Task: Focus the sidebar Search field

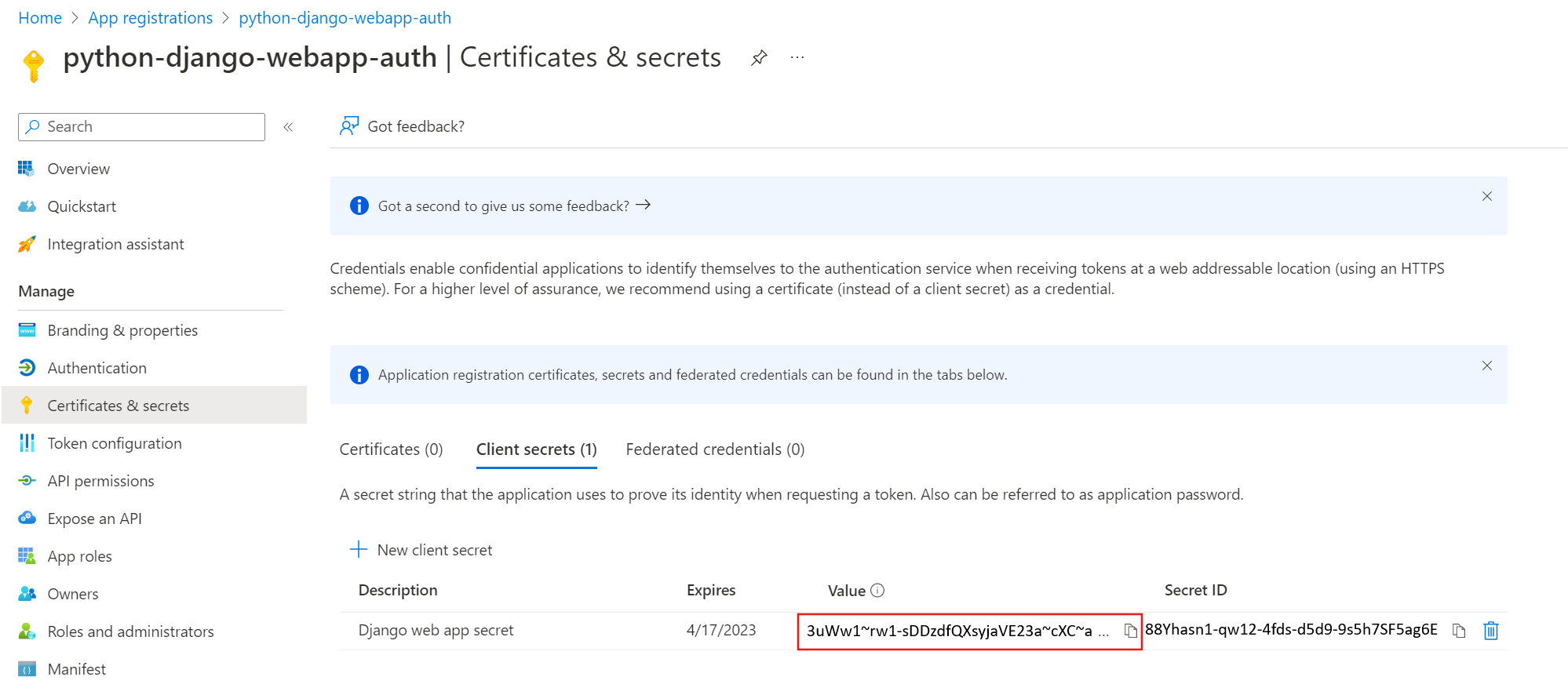Action: click(141, 127)
